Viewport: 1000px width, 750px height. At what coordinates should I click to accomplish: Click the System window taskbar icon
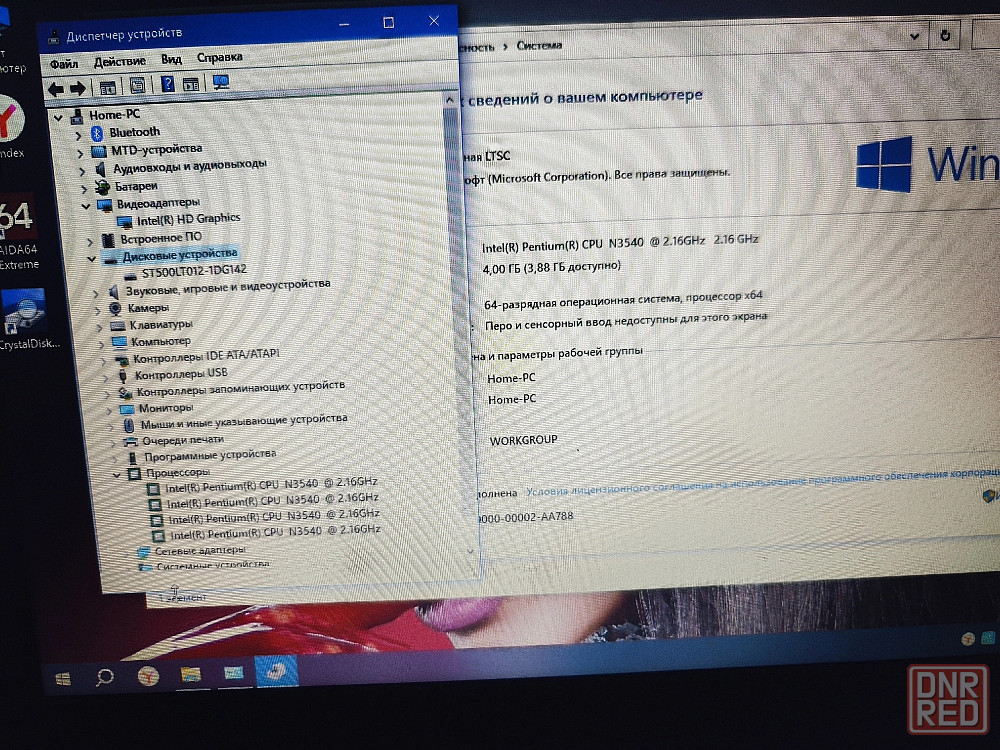(233, 673)
